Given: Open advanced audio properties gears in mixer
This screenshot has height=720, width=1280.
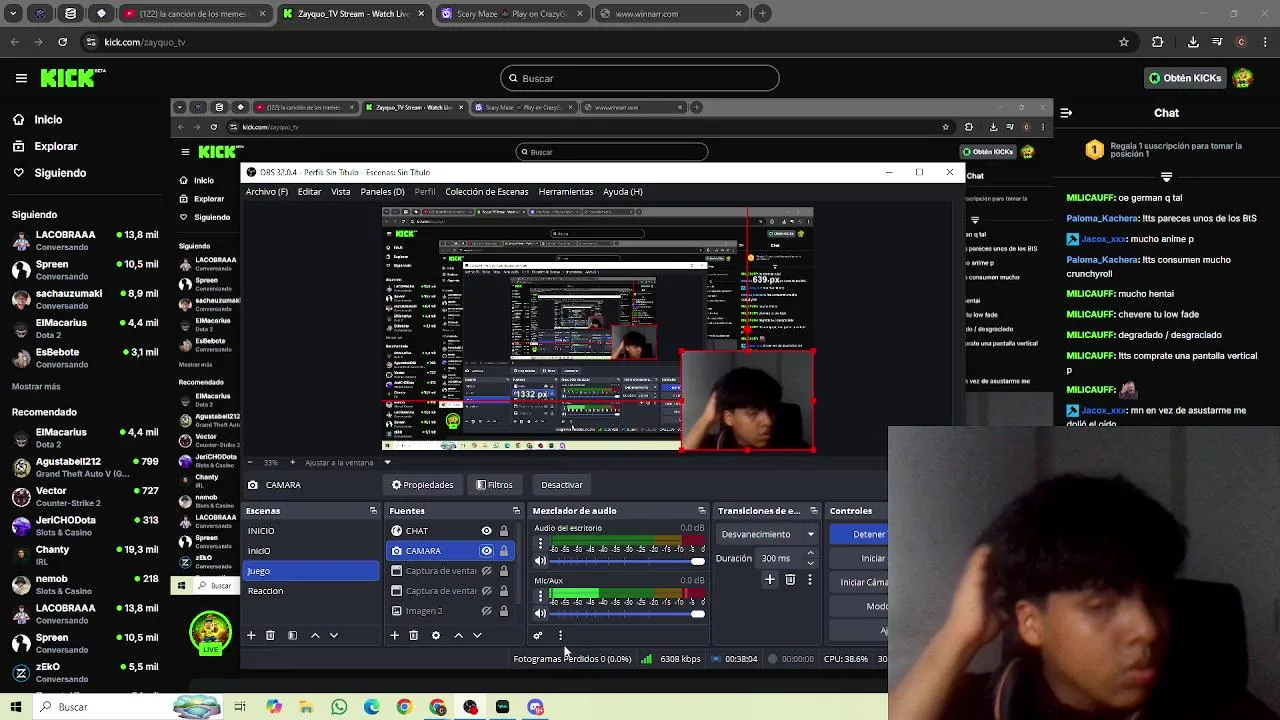Looking at the screenshot, I should (538, 635).
